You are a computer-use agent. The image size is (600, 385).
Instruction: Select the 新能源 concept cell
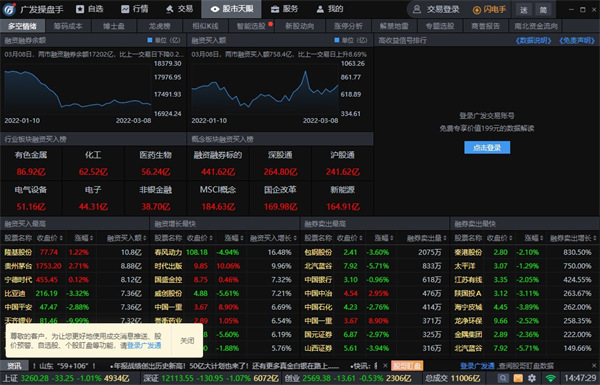click(x=342, y=198)
